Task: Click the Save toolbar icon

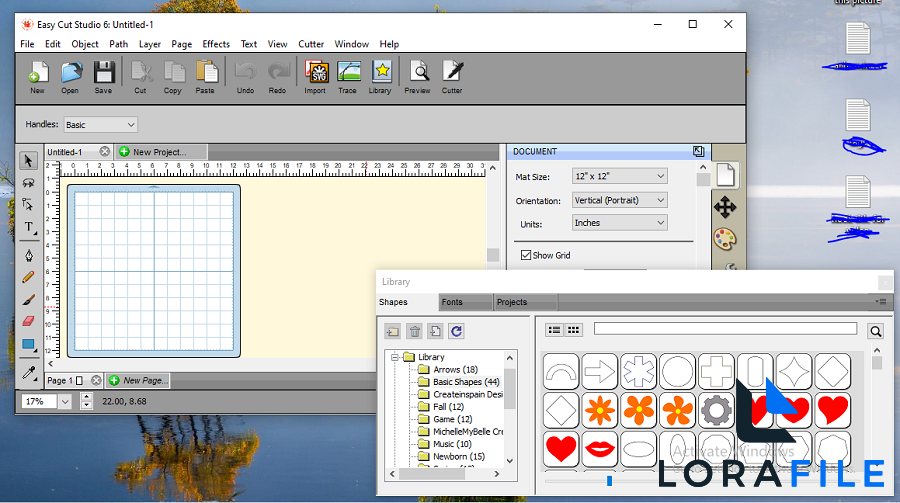Action: click(x=103, y=78)
